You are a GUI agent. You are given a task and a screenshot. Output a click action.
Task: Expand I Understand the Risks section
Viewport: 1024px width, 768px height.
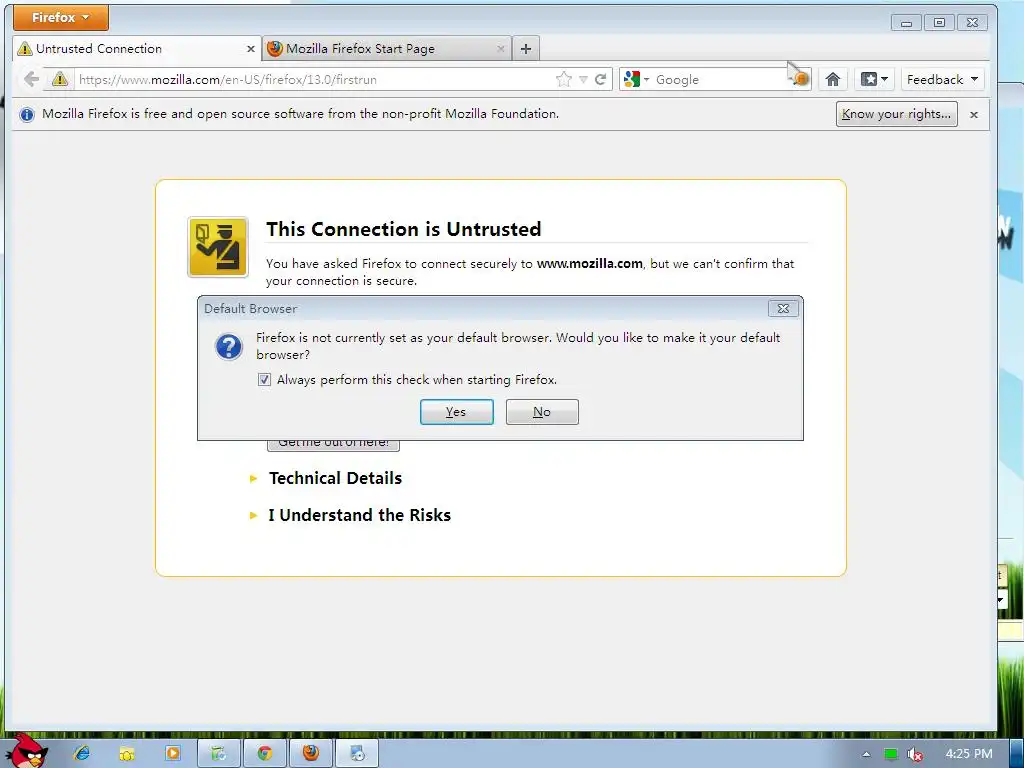359,515
